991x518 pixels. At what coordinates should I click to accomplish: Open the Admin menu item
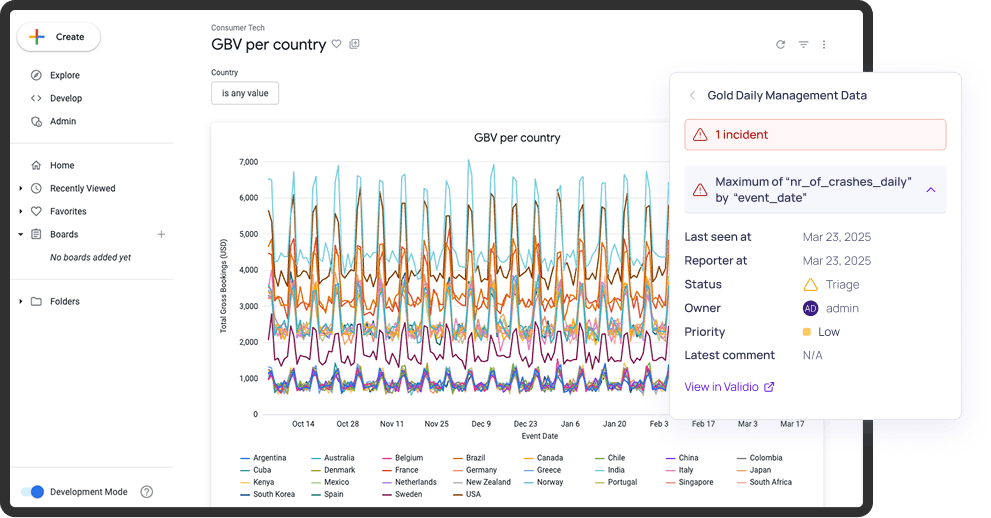pyautogui.click(x=62, y=121)
